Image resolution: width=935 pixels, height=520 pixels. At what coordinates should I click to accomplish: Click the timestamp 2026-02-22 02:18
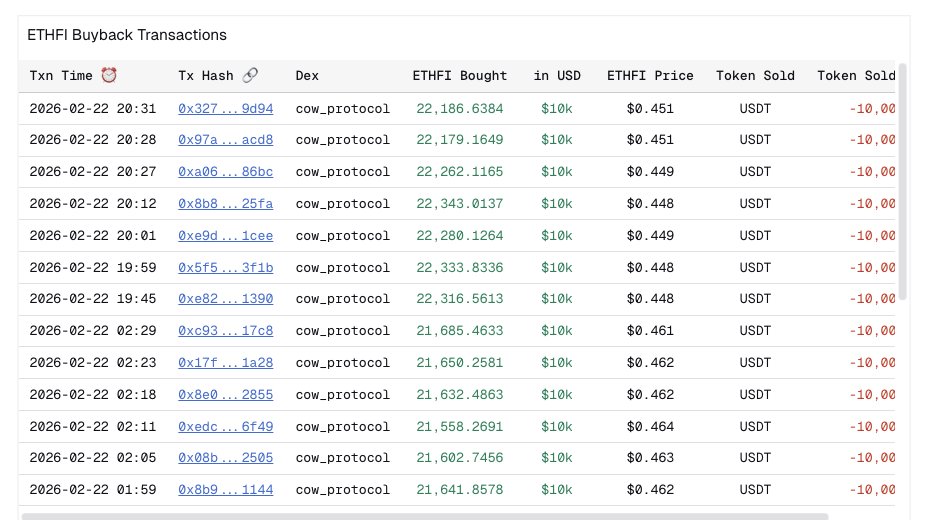click(92, 395)
